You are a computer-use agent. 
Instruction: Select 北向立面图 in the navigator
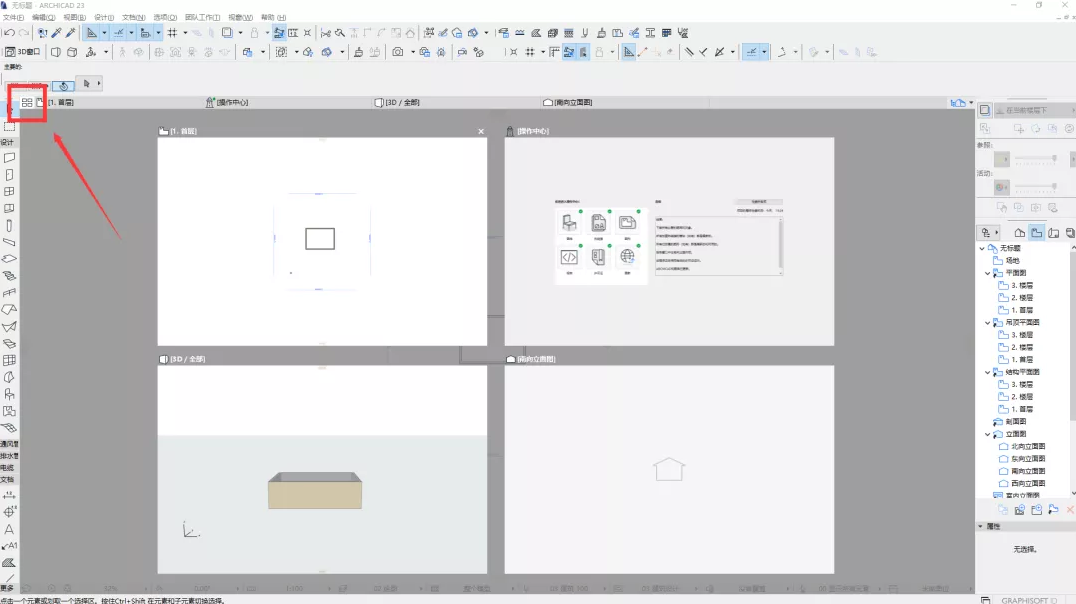tap(1027, 446)
